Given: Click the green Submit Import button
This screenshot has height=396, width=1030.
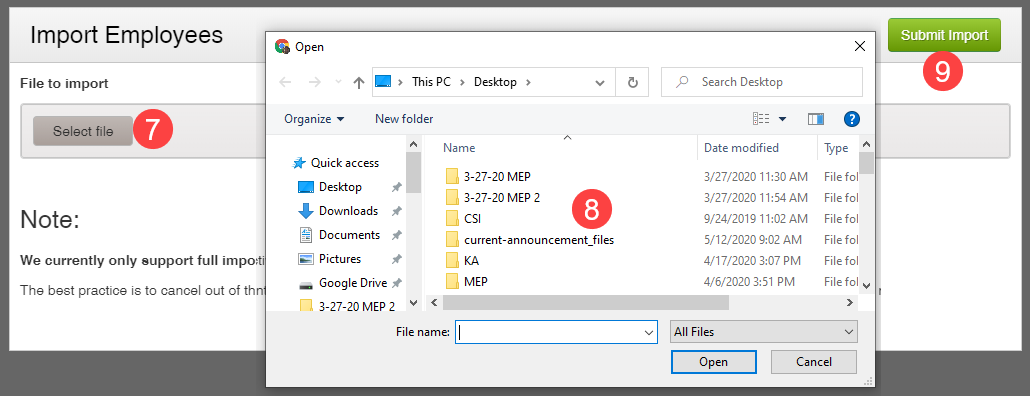Looking at the screenshot, I should pyautogui.click(x=944, y=35).
